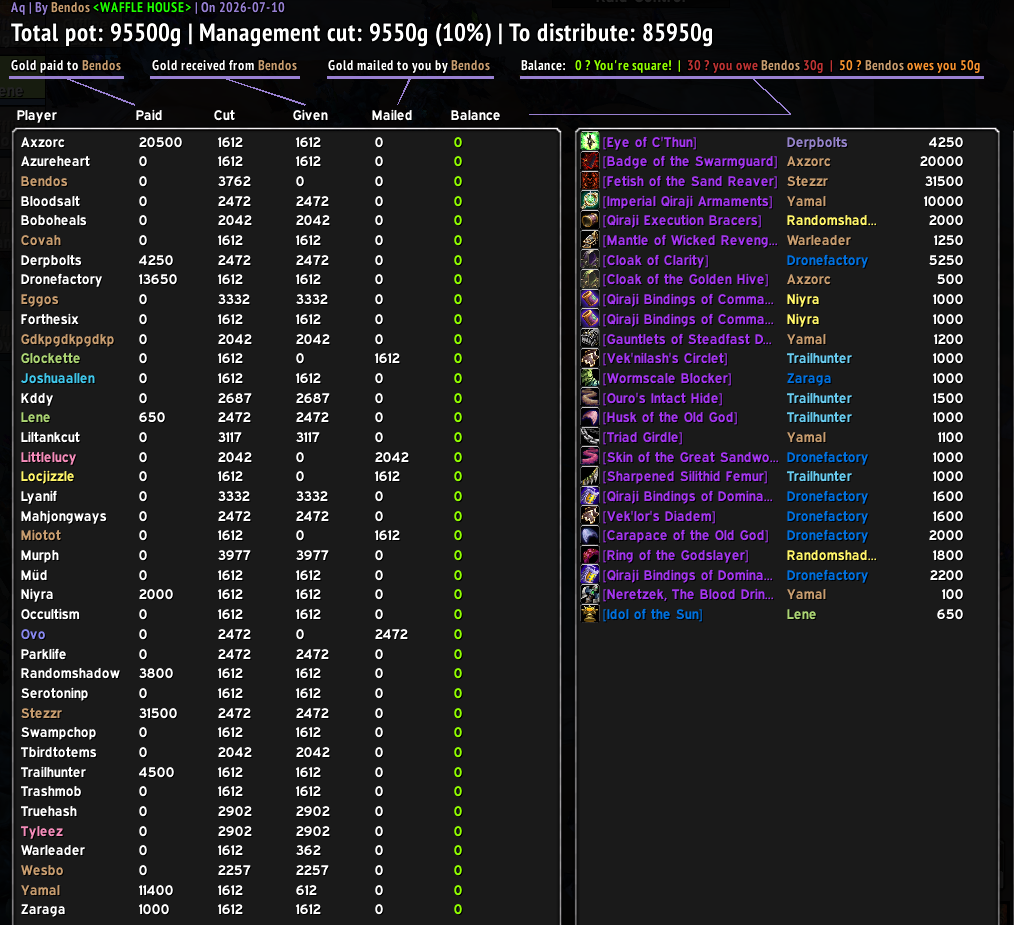Click Derpbolts buyer name beside Eye of C'Thun

817,142
